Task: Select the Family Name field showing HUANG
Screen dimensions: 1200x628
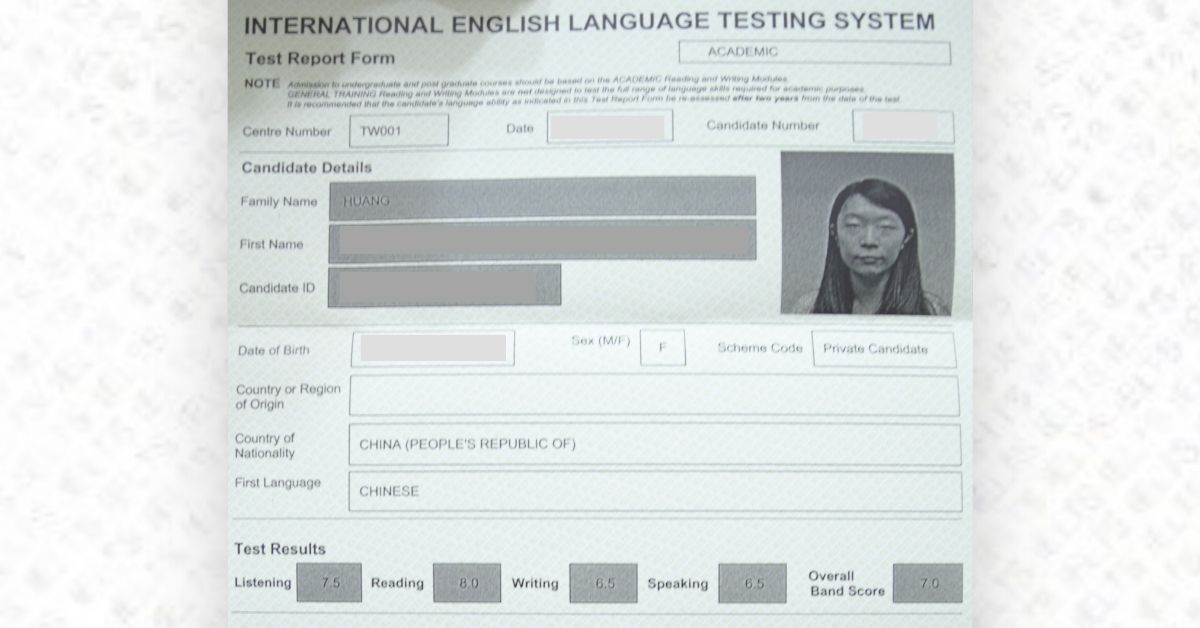Action: tap(542, 198)
